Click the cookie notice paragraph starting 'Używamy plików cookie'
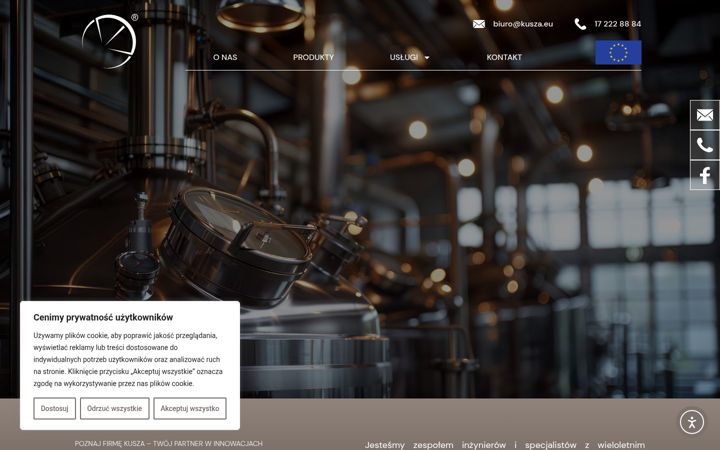This screenshot has height=450, width=720. click(x=128, y=360)
